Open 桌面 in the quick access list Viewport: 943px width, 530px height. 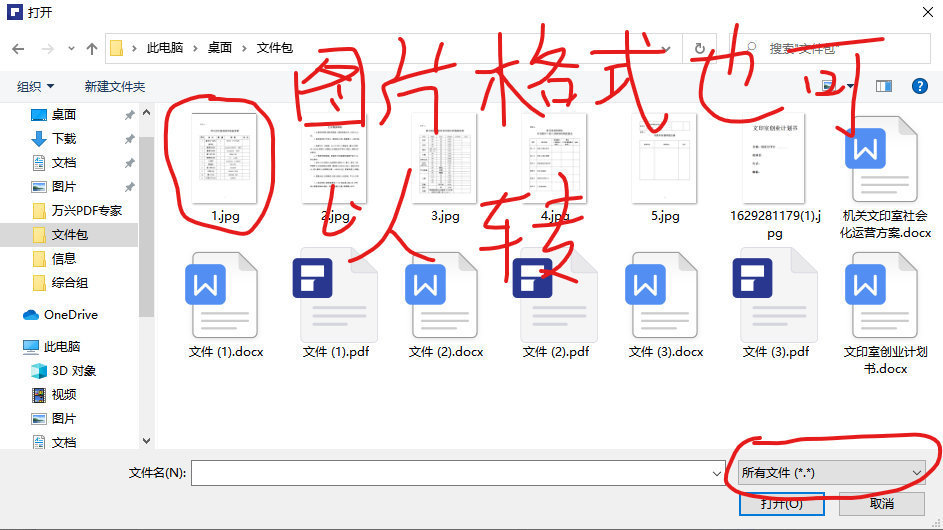click(64, 114)
